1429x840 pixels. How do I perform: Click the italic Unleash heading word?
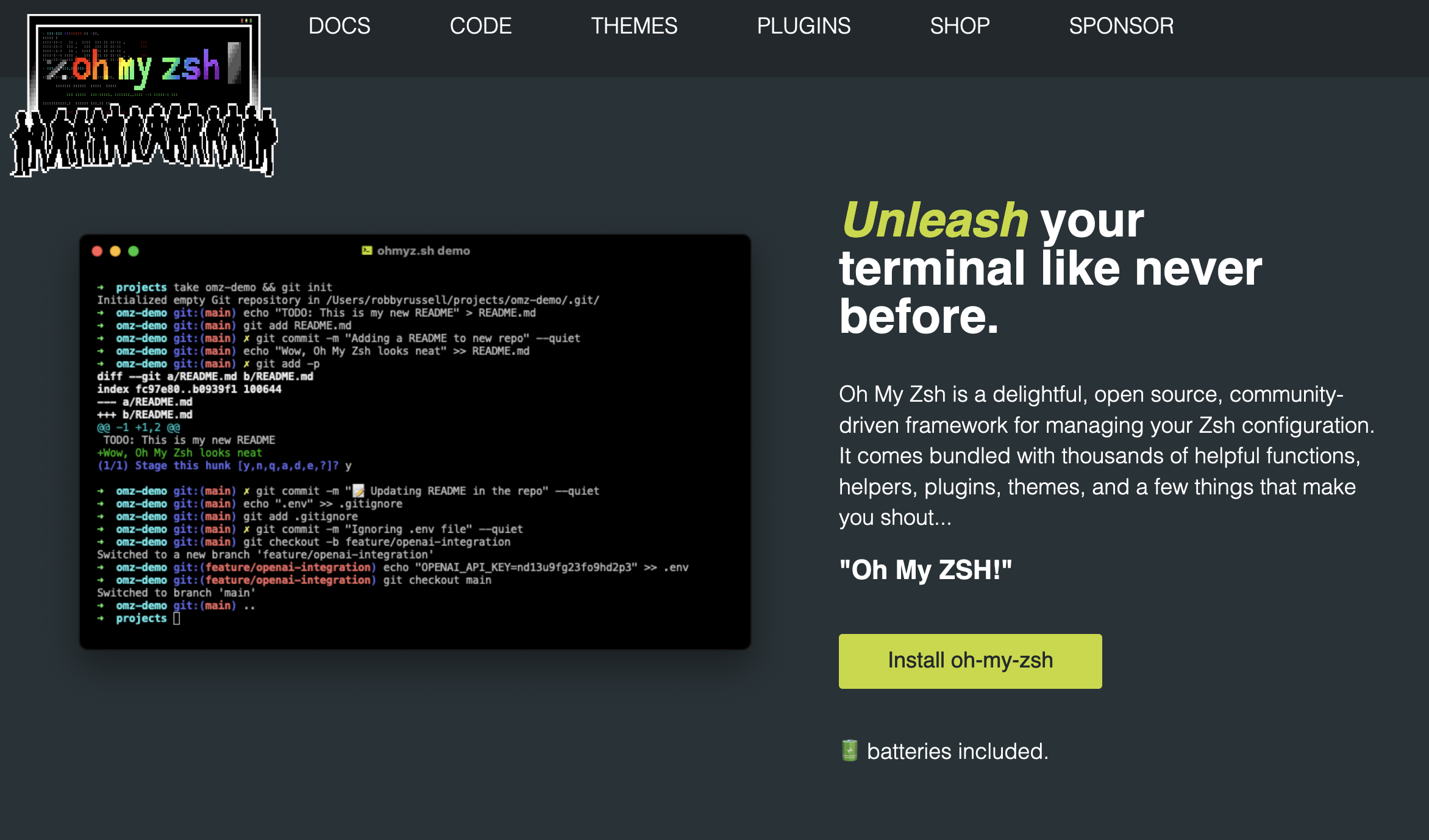(x=935, y=220)
